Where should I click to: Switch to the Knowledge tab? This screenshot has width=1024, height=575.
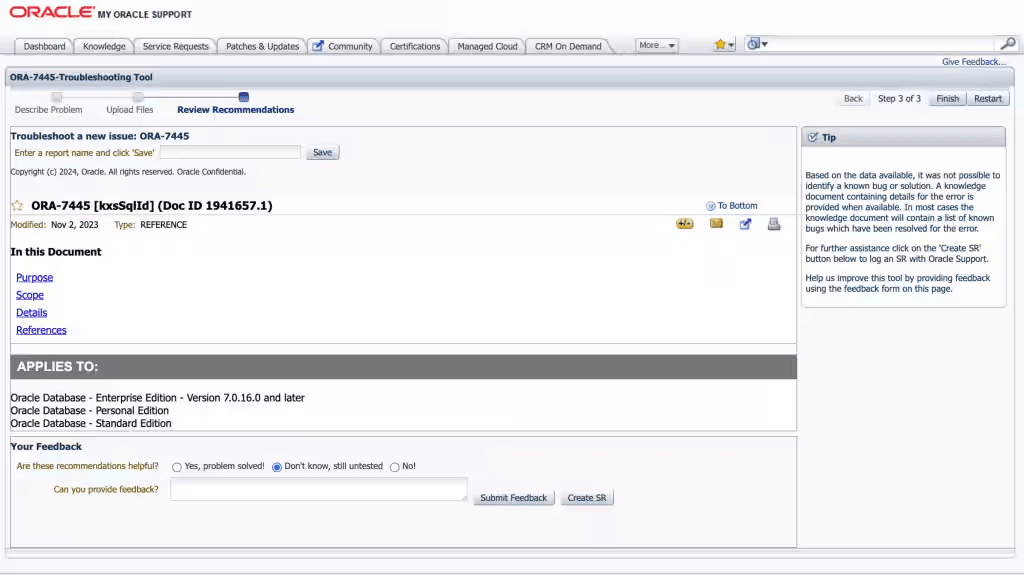104,46
